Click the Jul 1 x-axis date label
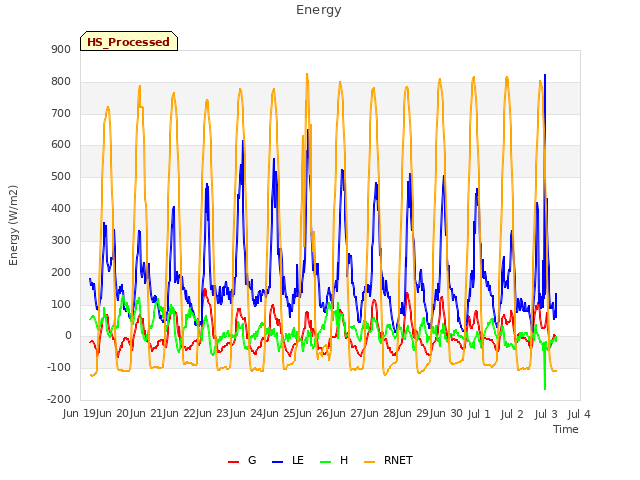Image resolution: width=640 pixels, height=480 pixels. click(x=478, y=414)
